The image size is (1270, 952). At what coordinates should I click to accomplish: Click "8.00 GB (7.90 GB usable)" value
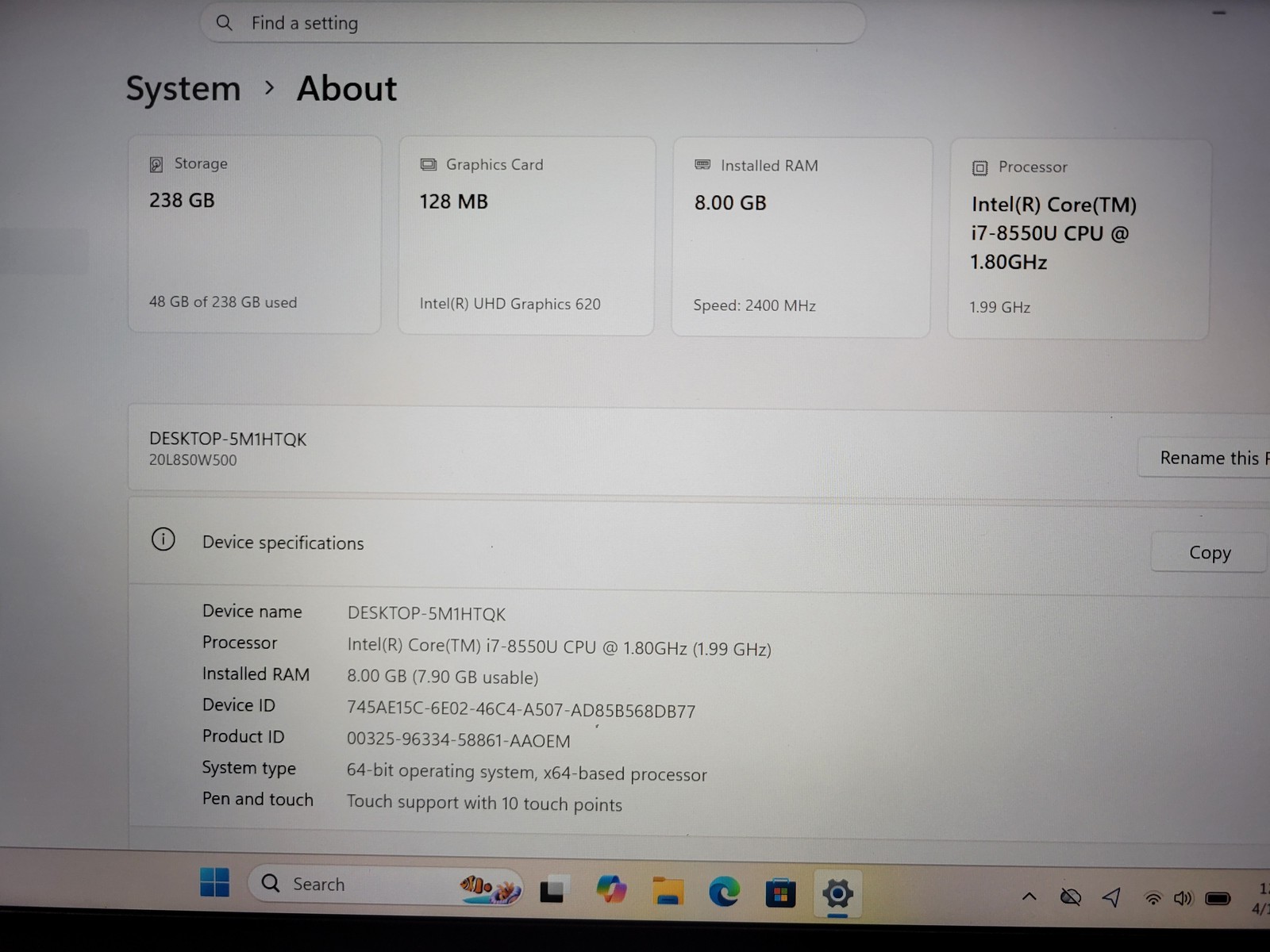pos(442,678)
